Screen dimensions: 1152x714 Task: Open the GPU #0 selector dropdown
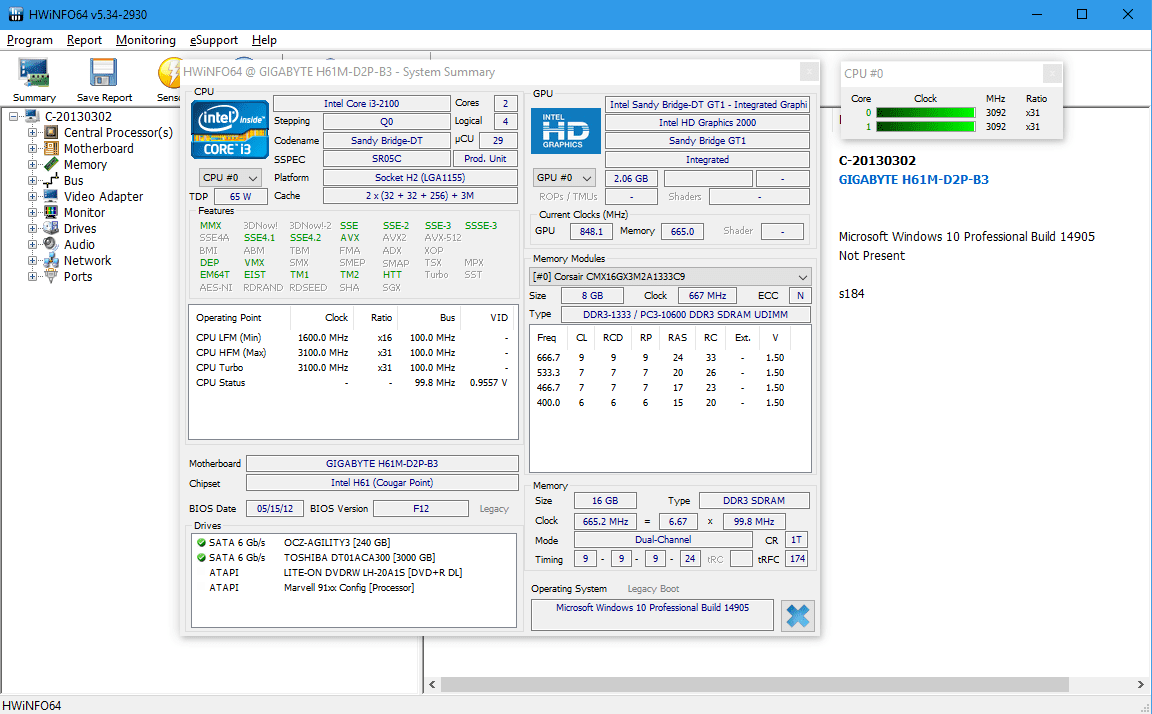pyautogui.click(x=564, y=178)
